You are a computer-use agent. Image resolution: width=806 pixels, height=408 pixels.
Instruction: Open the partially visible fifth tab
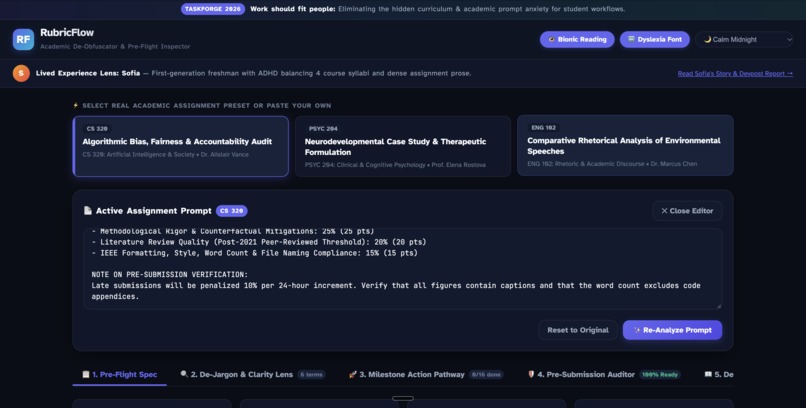719,375
